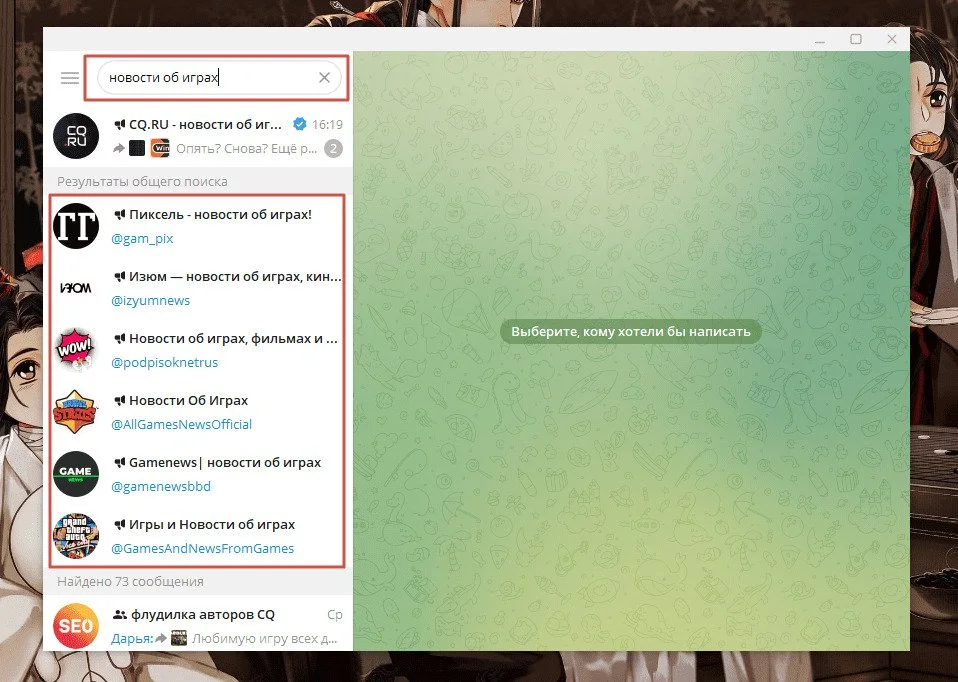
Task: Open 'Пиксель - новости об играх!' channel
Action: pyautogui.click(x=198, y=226)
